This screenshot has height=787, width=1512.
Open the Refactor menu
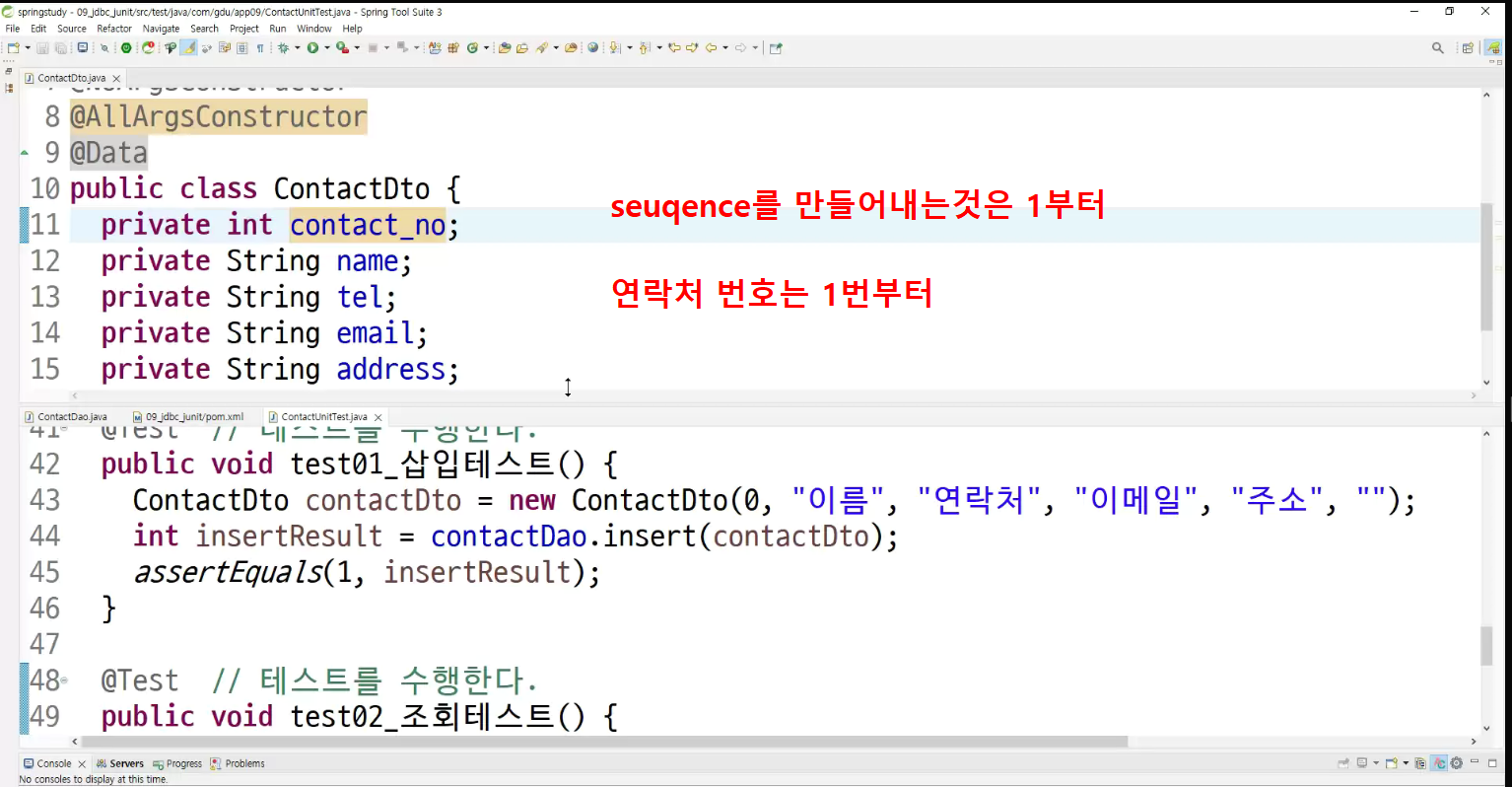pos(114,29)
